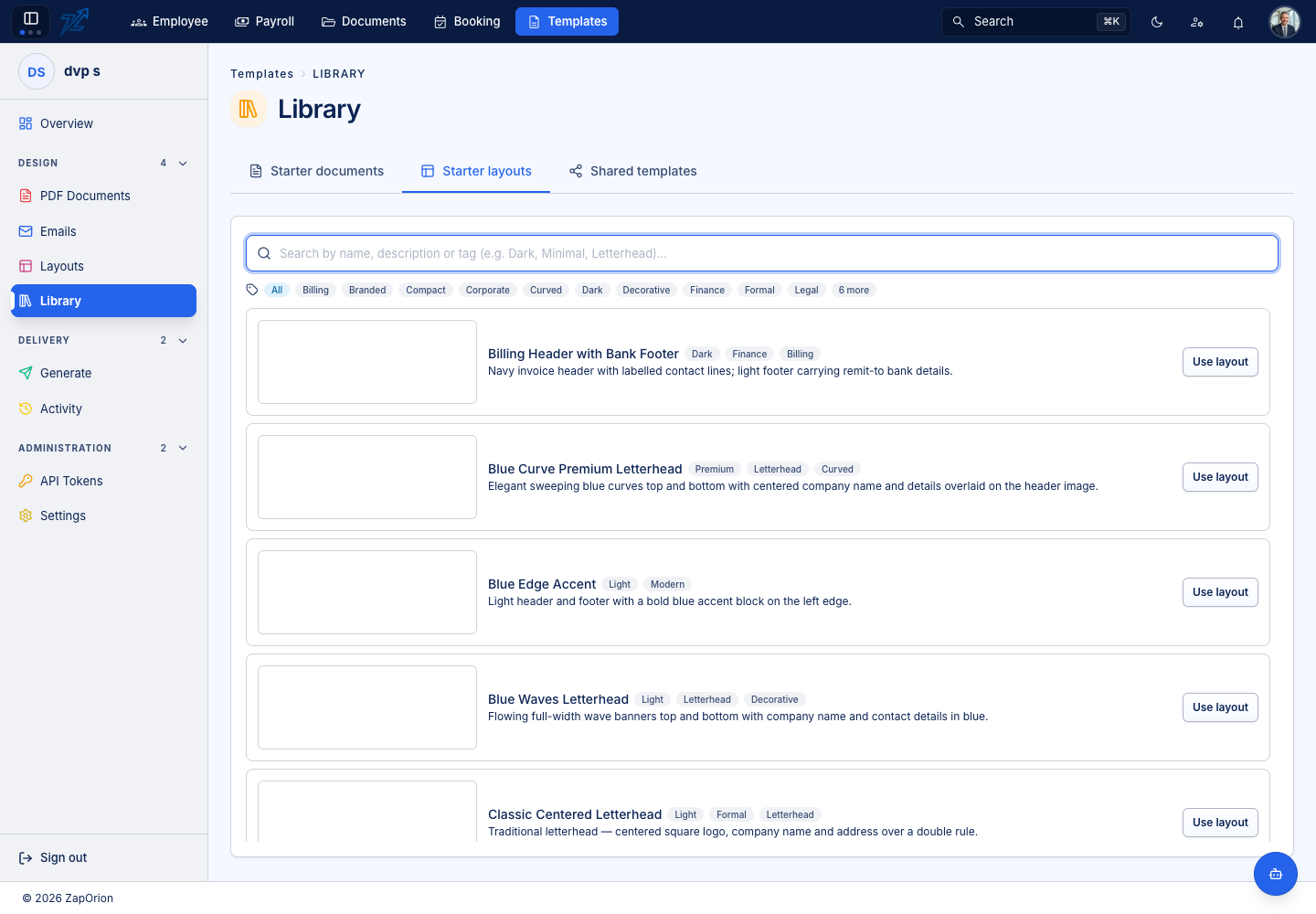
Task: Collapse the Delivery section
Action: click(x=183, y=341)
